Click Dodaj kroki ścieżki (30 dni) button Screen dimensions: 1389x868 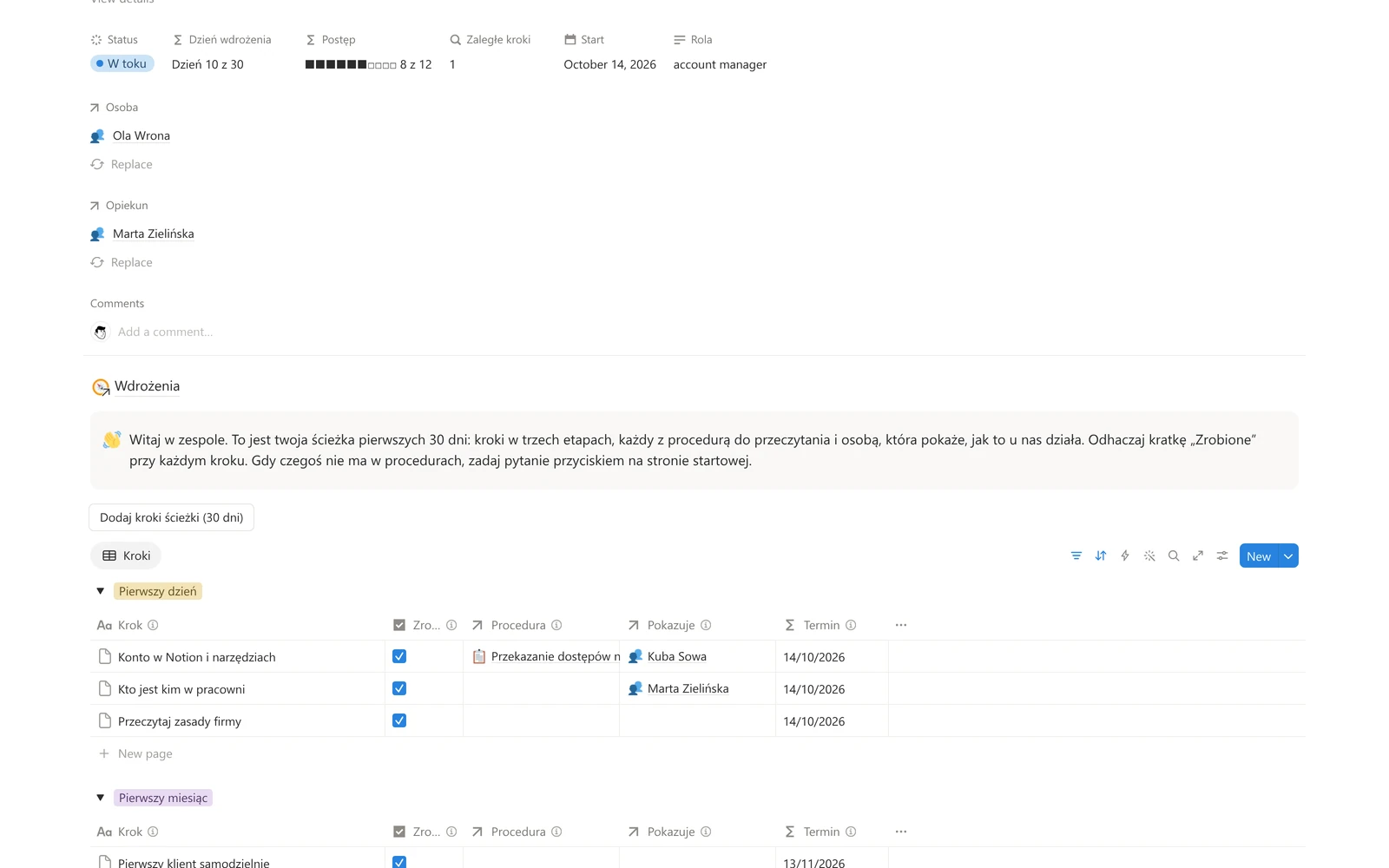172,517
